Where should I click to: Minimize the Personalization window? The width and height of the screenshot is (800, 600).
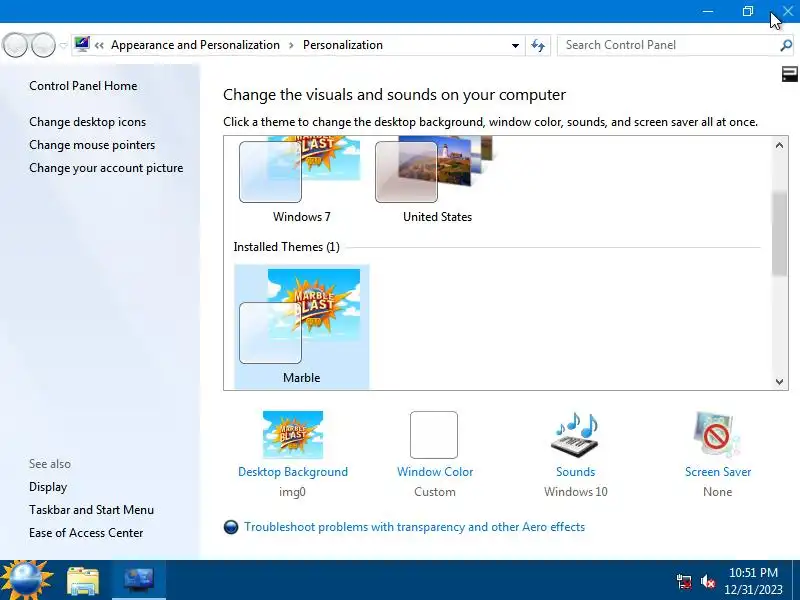click(708, 11)
